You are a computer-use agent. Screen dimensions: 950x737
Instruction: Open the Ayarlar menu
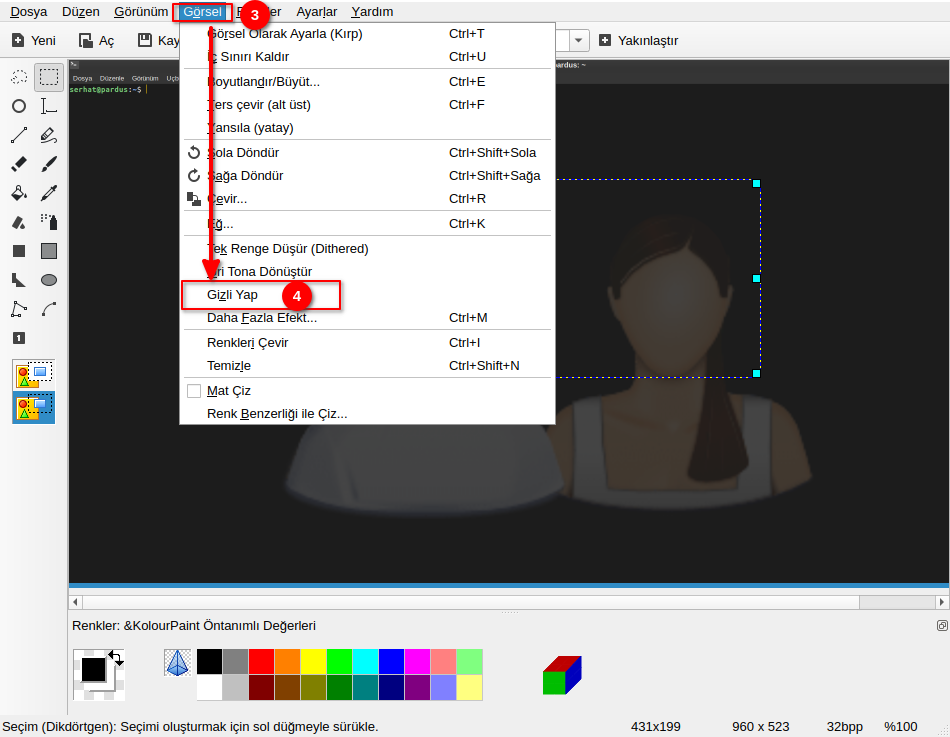[316, 12]
